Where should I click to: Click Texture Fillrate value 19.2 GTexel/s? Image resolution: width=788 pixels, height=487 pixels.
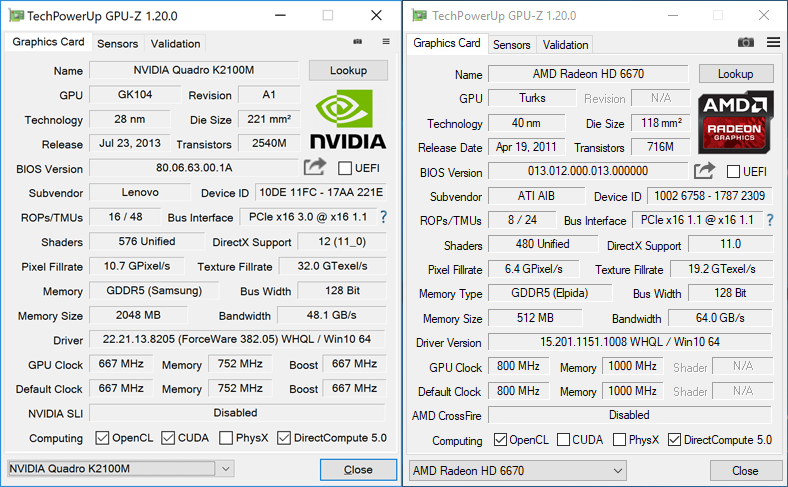722,269
